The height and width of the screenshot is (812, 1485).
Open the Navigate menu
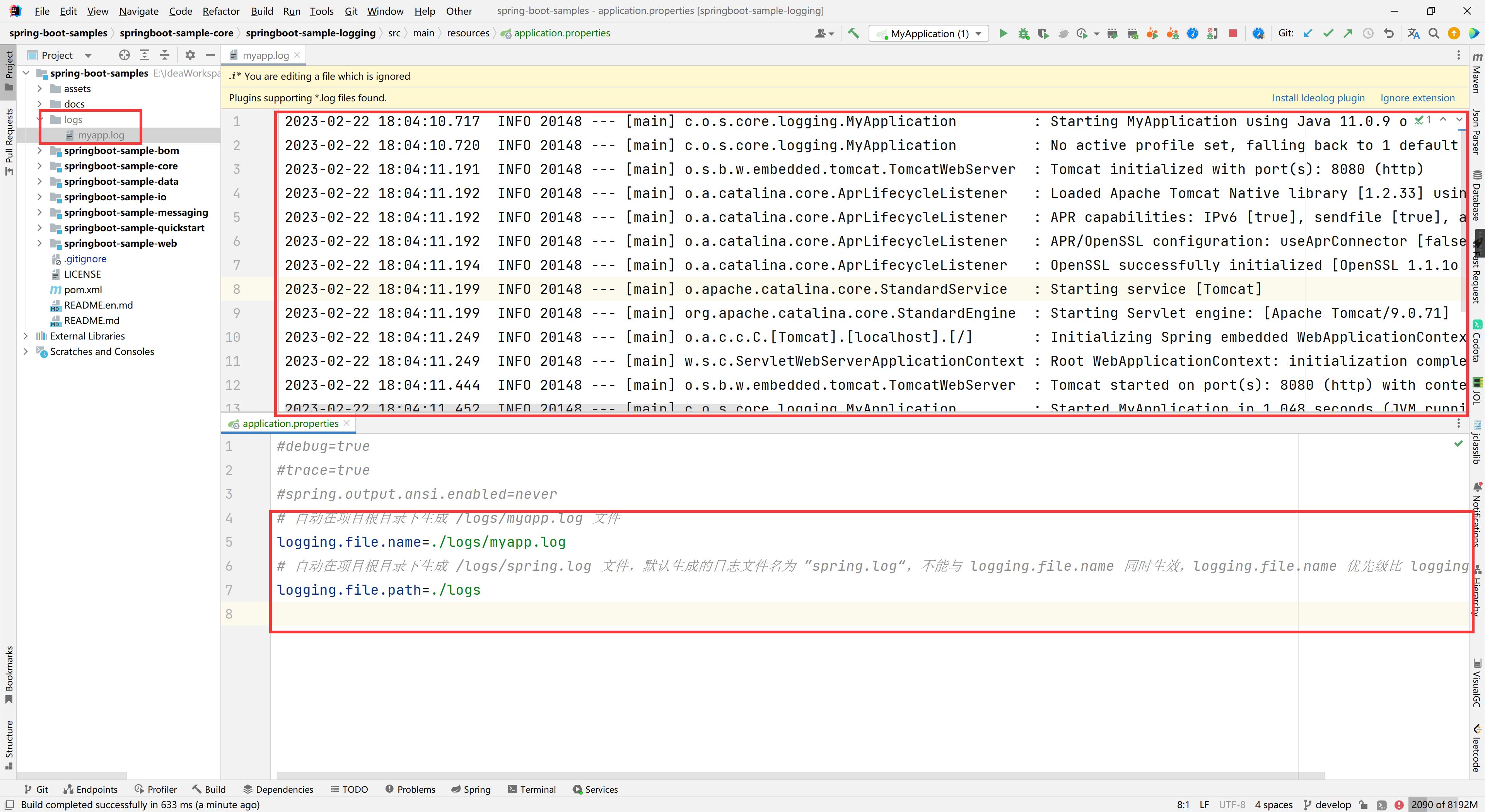(138, 11)
